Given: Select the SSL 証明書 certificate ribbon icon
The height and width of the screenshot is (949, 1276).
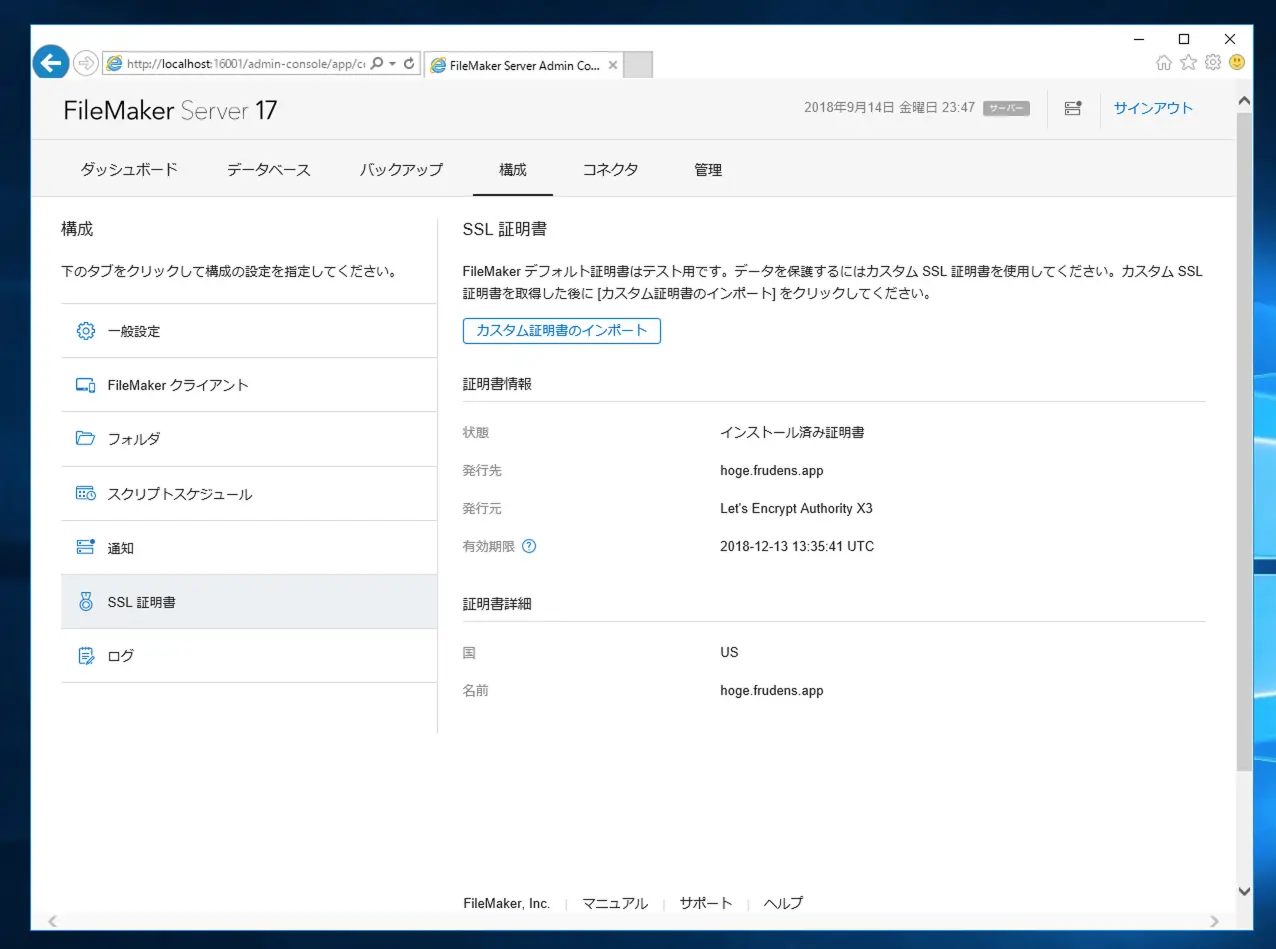Looking at the screenshot, I should tap(85, 601).
